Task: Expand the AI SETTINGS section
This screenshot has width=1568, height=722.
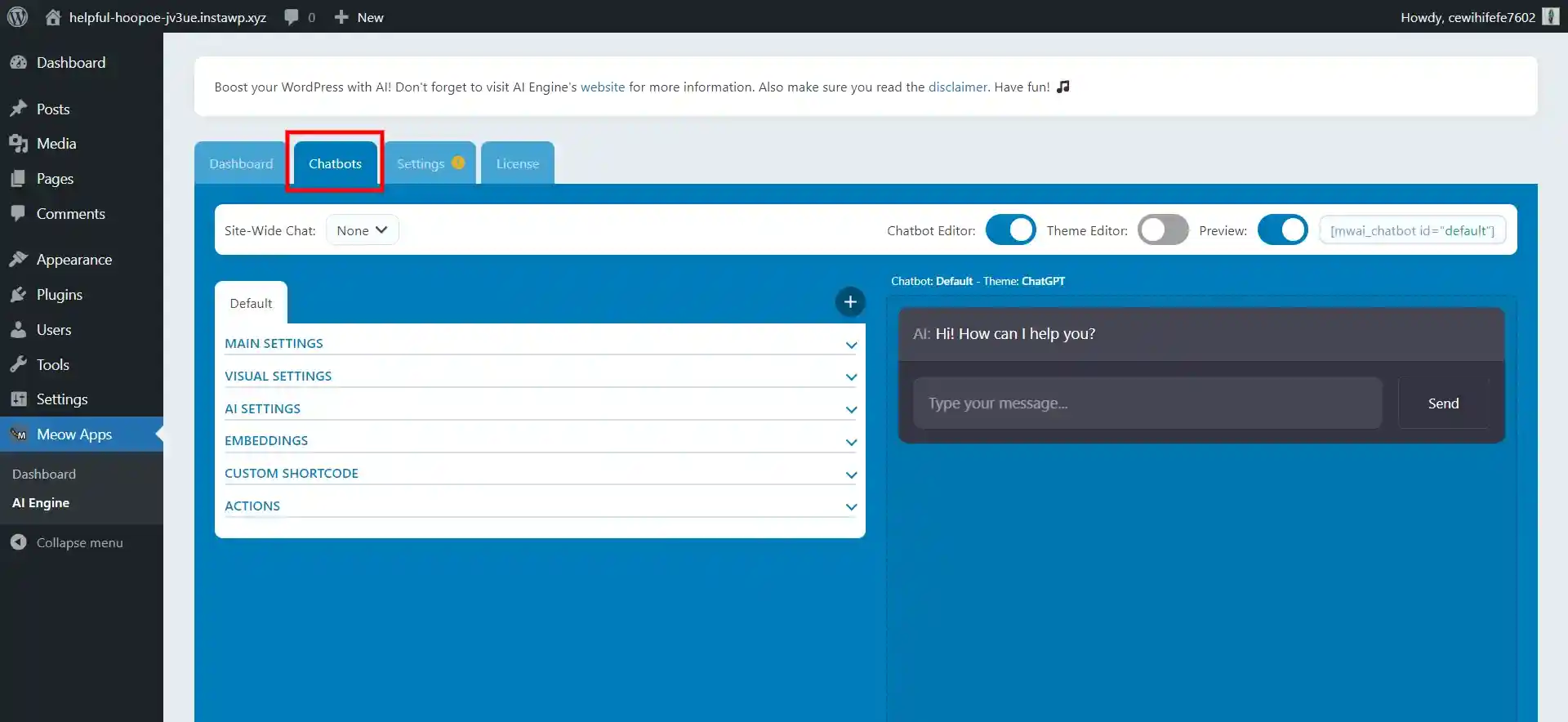Action: 541,409
